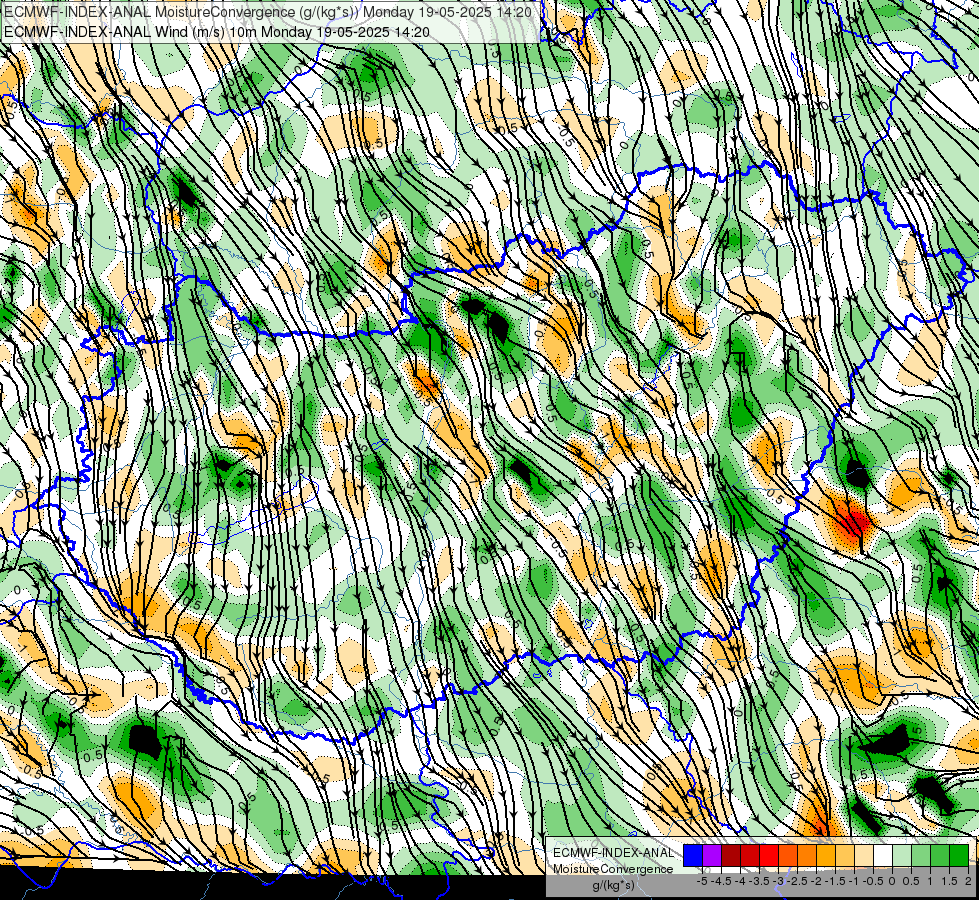979x900 pixels.
Task: Click the legend value '-2.5'
Action: [797, 881]
